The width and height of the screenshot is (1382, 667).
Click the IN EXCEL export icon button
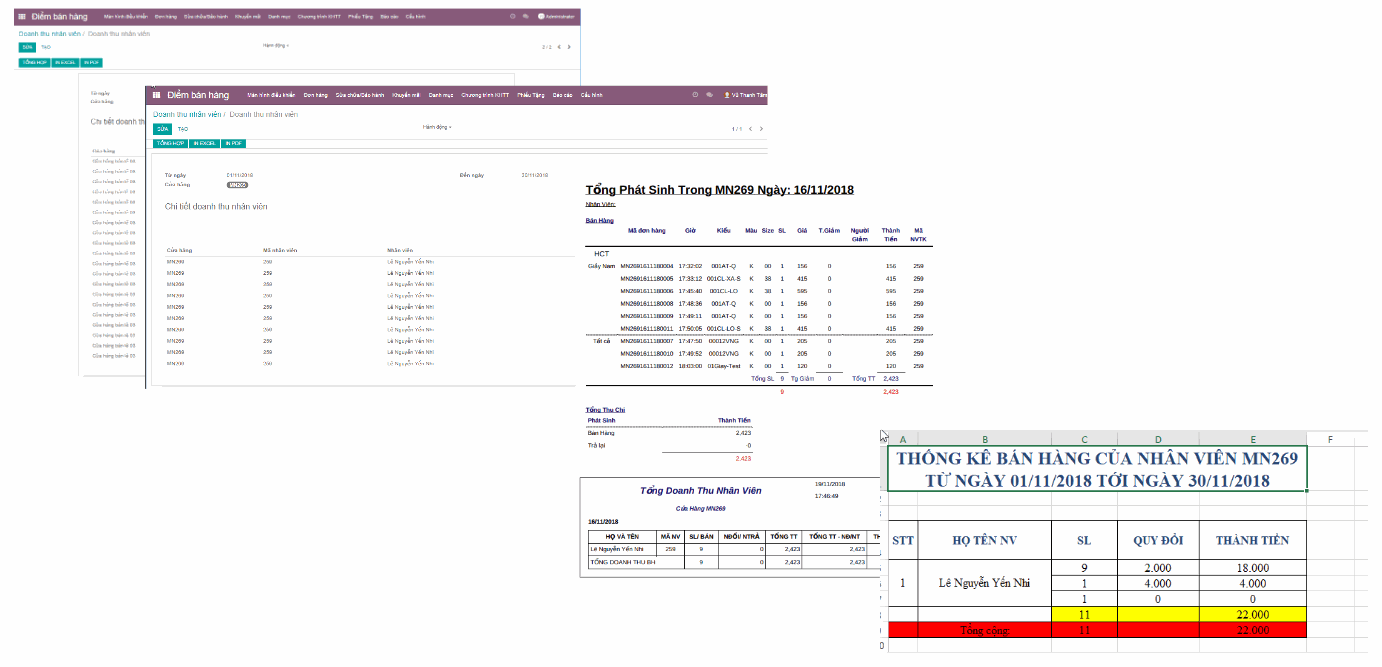tap(204, 142)
